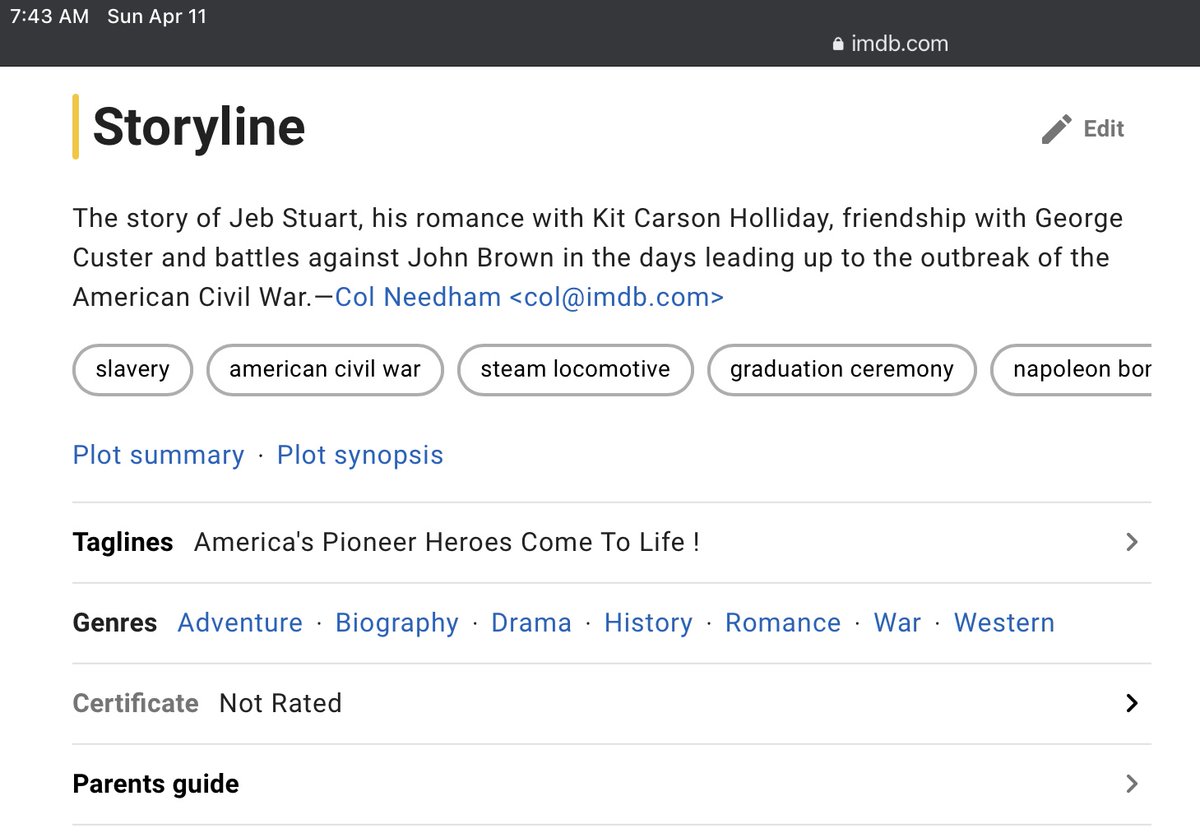This screenshot has width=1200, height=833.
Task: Select the steam locomotive keyword chip
Action: [x=575, y=370]
